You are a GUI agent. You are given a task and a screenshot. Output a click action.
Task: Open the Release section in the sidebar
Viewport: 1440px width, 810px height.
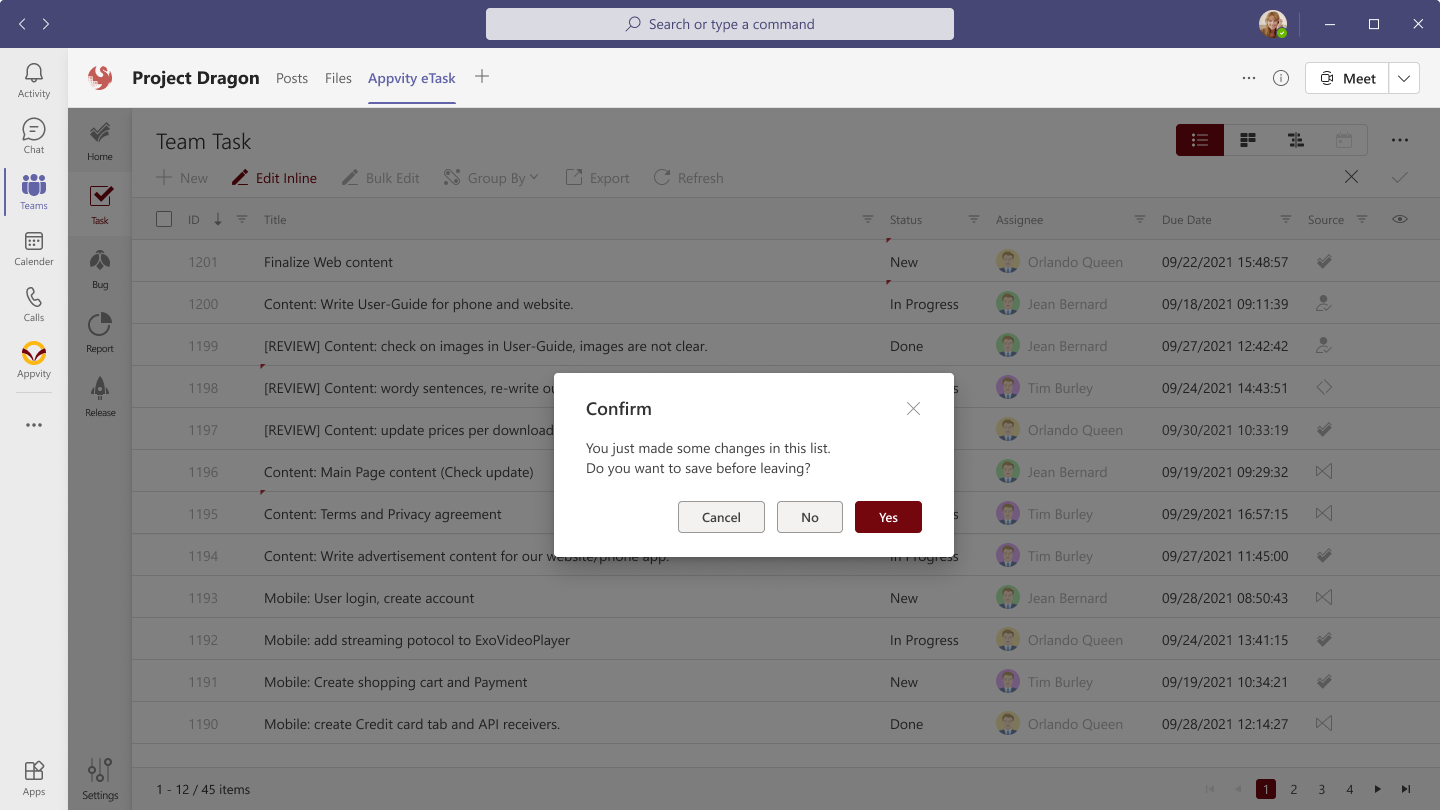99,395
